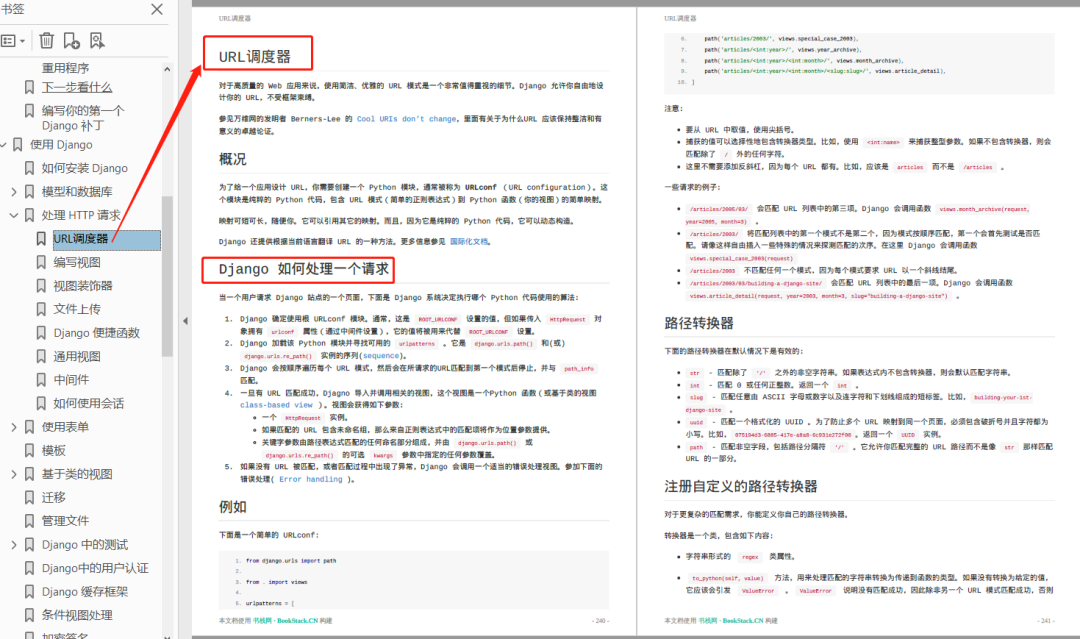Screen dimensions: 1080x639
Task: Click the bookmark panel scrollbar thumb
Action: click(x=167, y=276)
